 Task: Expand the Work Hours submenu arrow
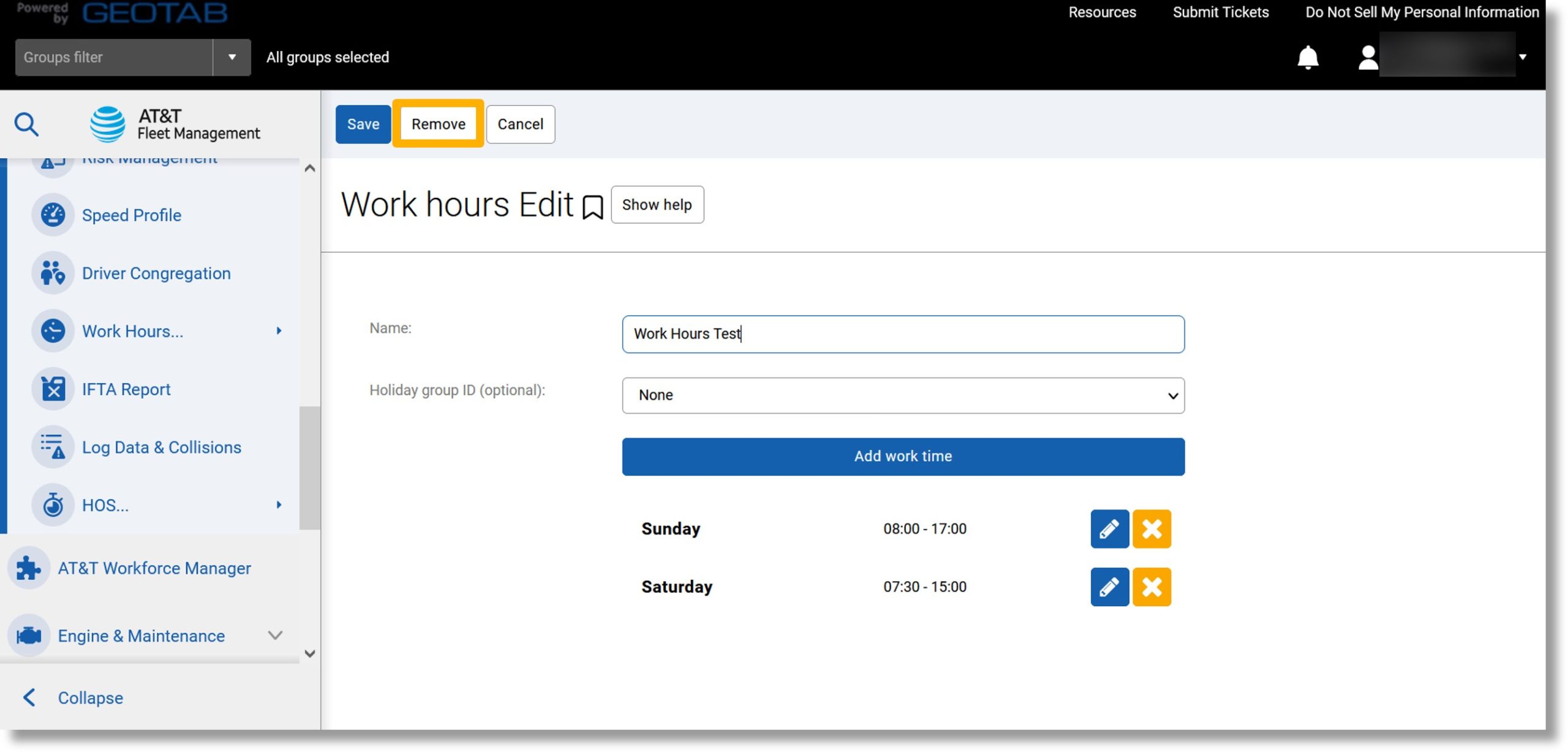pyautogui.click(x=279, y=331)
